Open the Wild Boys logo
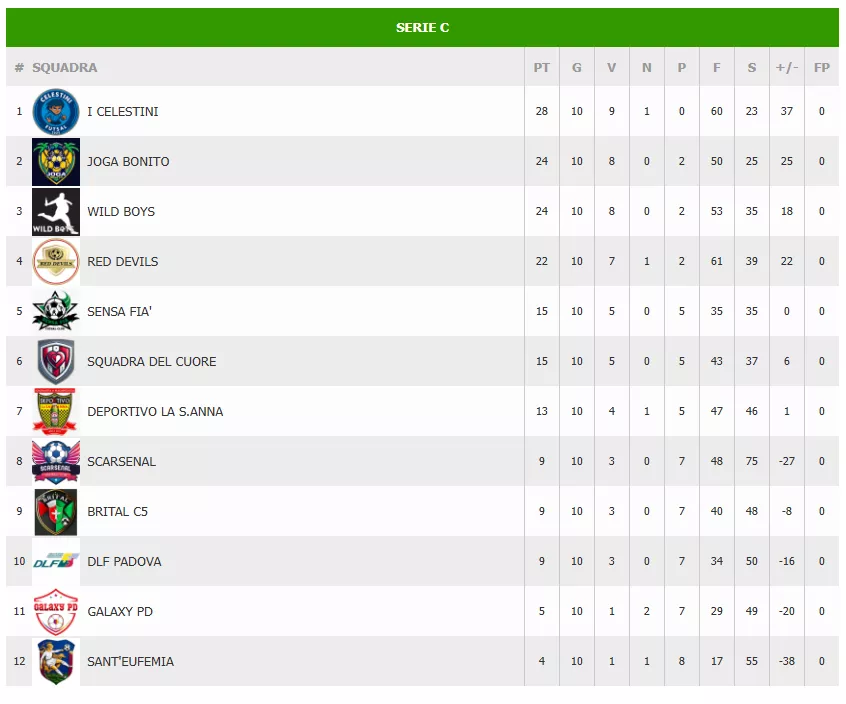This screenshot has height=704, width=846. tap(56, 211)
